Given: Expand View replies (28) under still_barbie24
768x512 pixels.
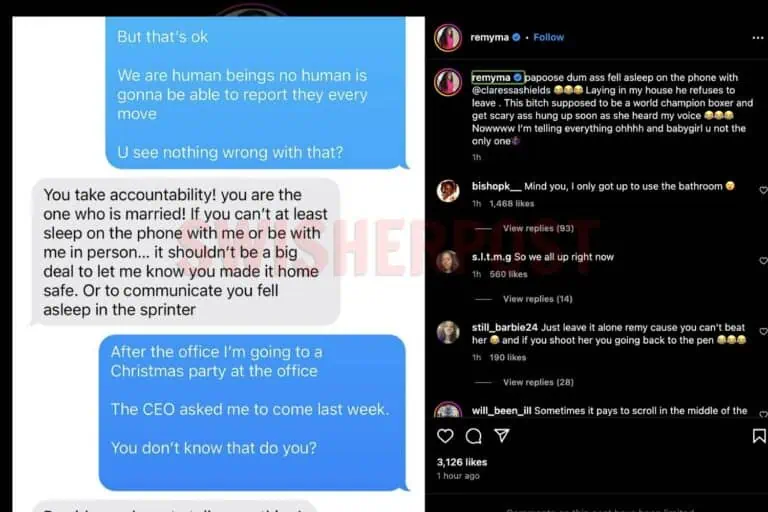Looking at the screenshot, I should click(x=538, y=382).
